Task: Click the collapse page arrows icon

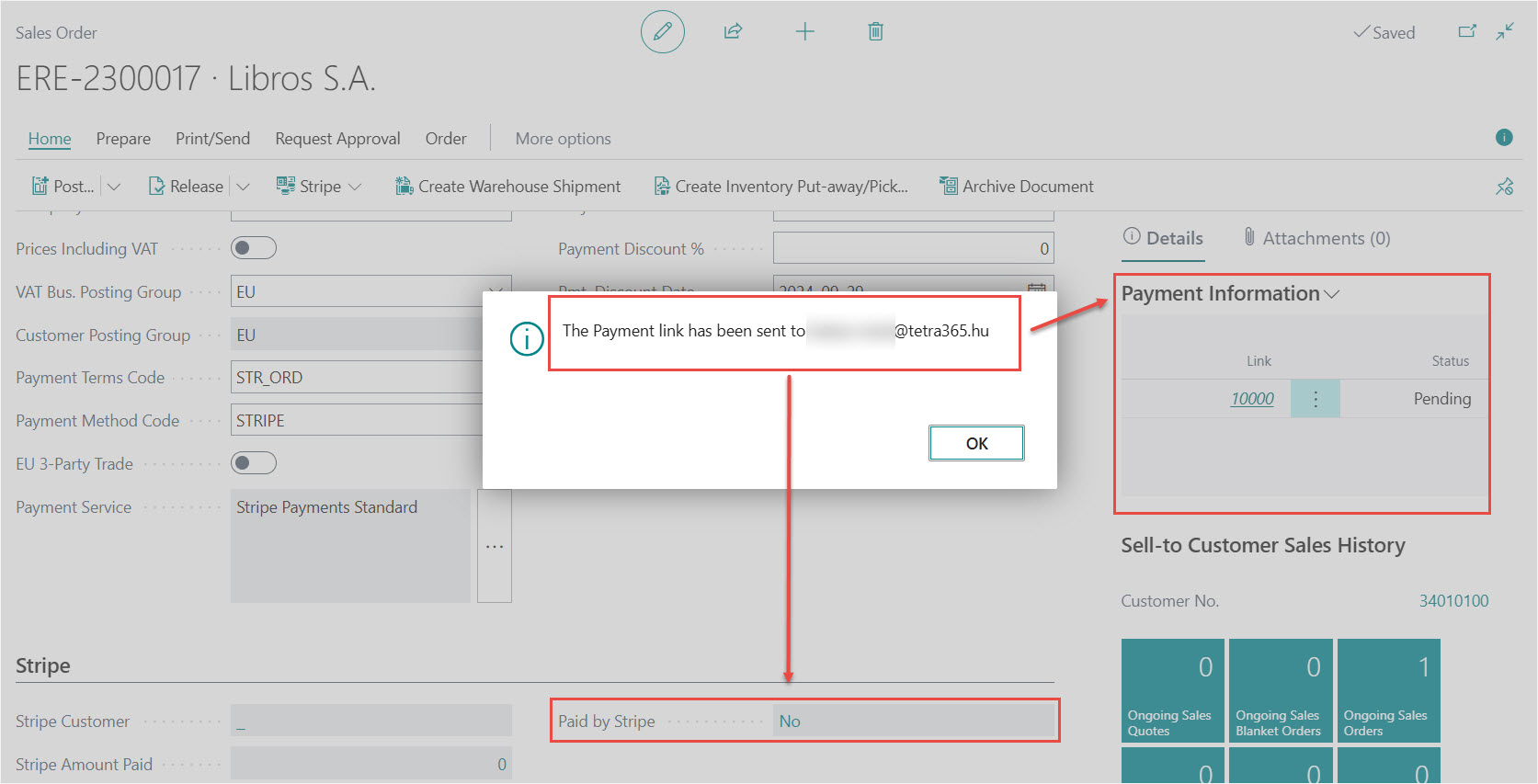Action: point(1505,32)
